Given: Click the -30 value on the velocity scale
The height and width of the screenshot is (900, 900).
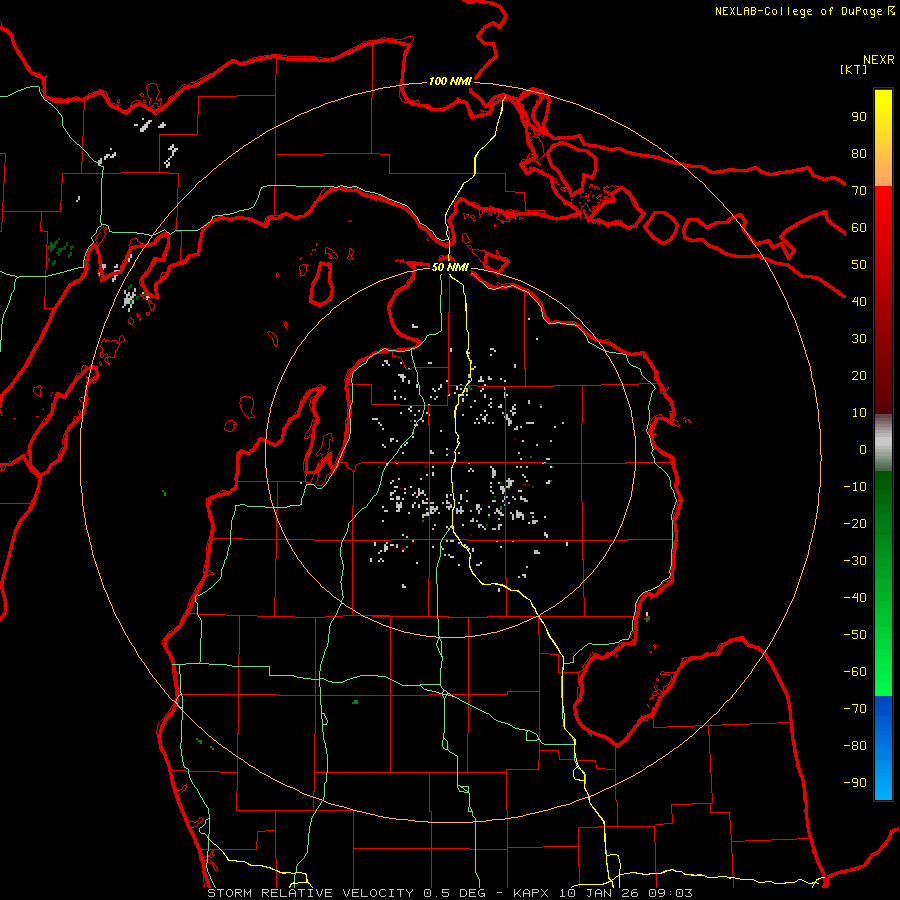Looking at the screenshot, I should pos(855,561).
